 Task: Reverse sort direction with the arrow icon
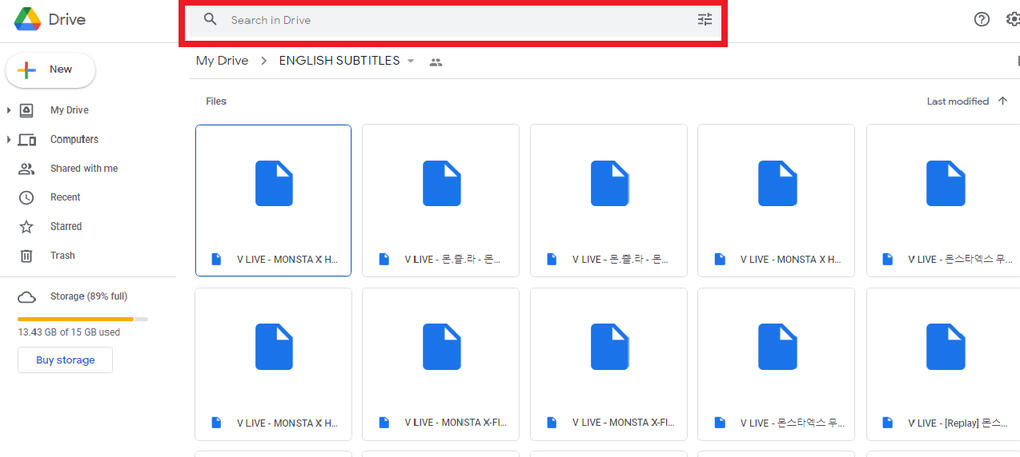pos(1002,101)
